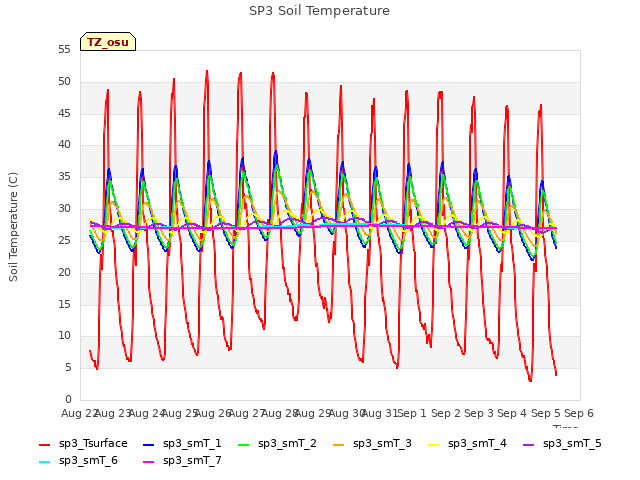The height and width of the screenshot is (480, 640).
Task: Click the 20 y-axis tick label
Action: (64, 272)
